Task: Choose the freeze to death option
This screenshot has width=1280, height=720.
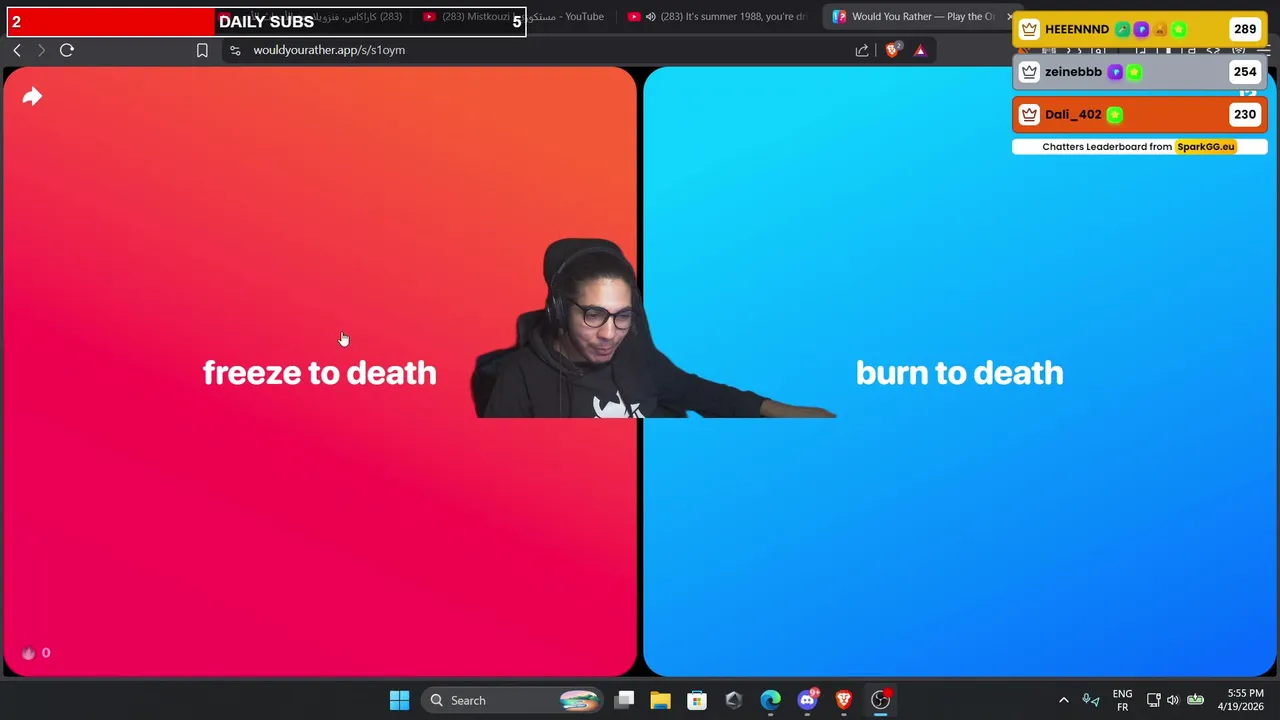Action: pyautogui.click(x=319, y=373)
